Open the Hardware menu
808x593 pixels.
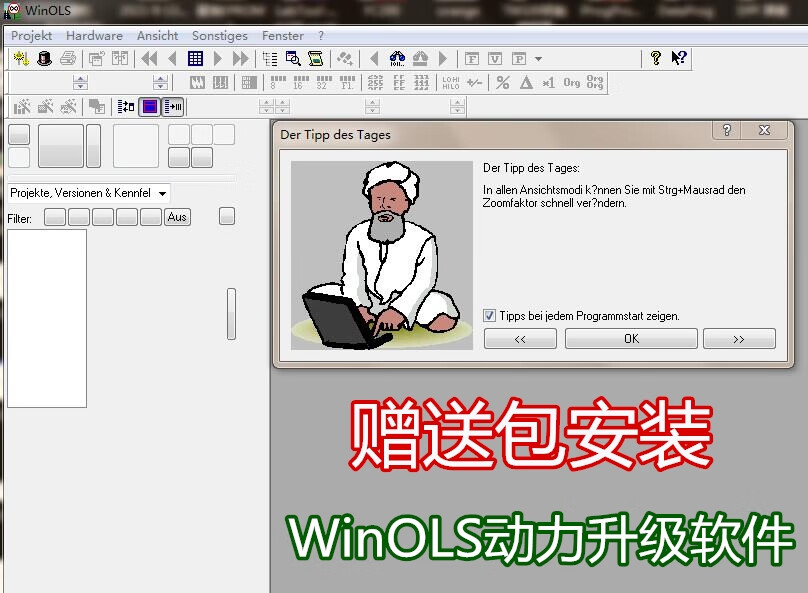pos(94,36)
